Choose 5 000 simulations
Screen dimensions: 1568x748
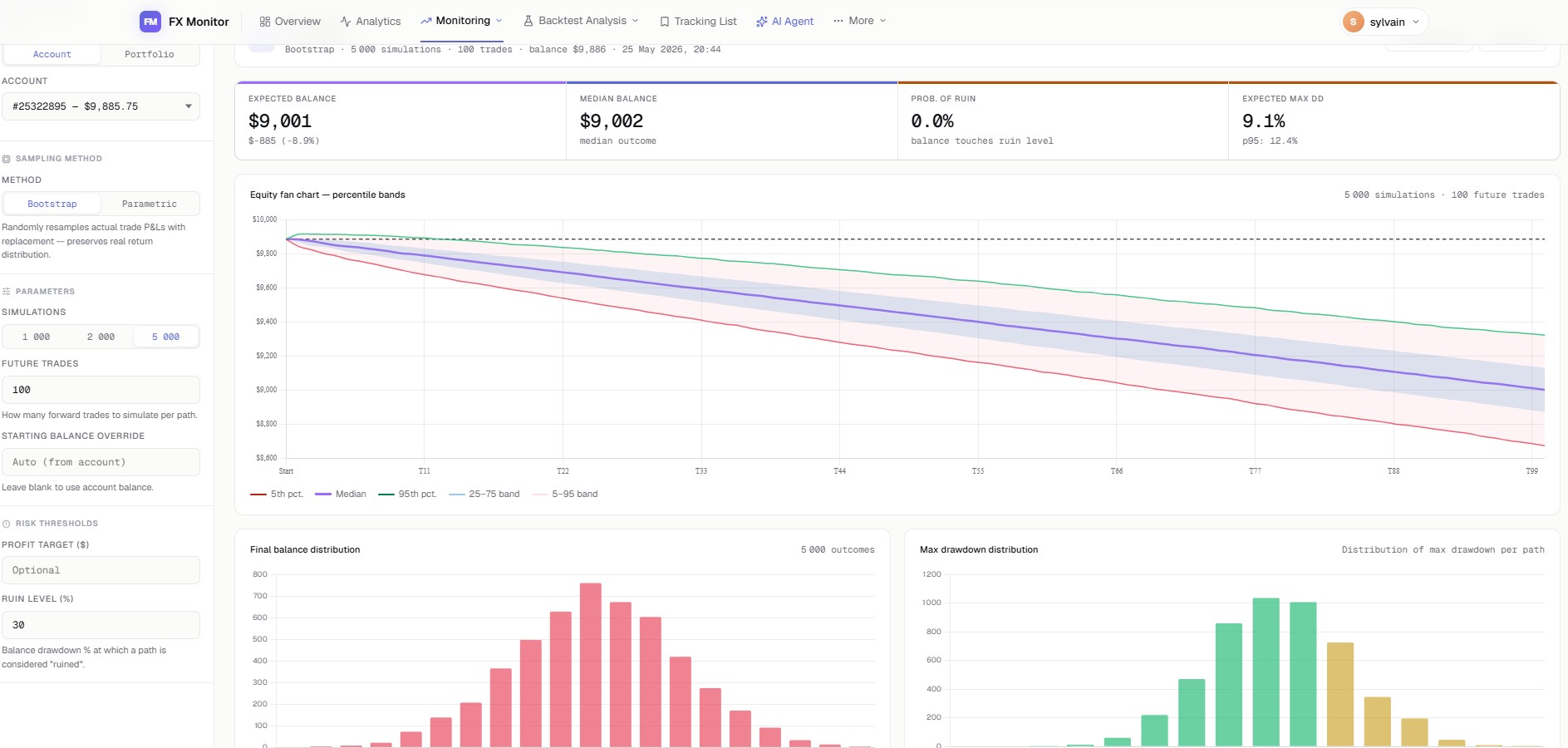[x=165, y=337]
